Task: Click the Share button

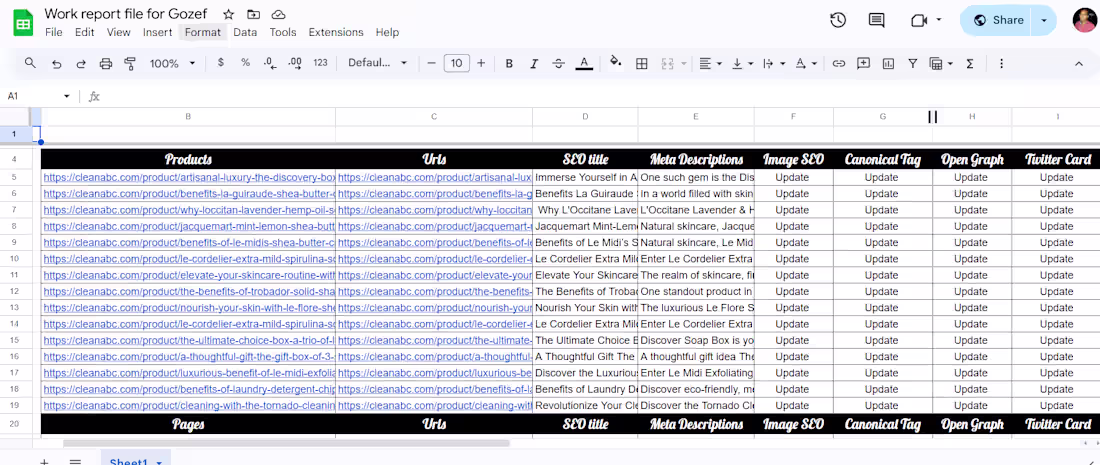Action: 998,20
